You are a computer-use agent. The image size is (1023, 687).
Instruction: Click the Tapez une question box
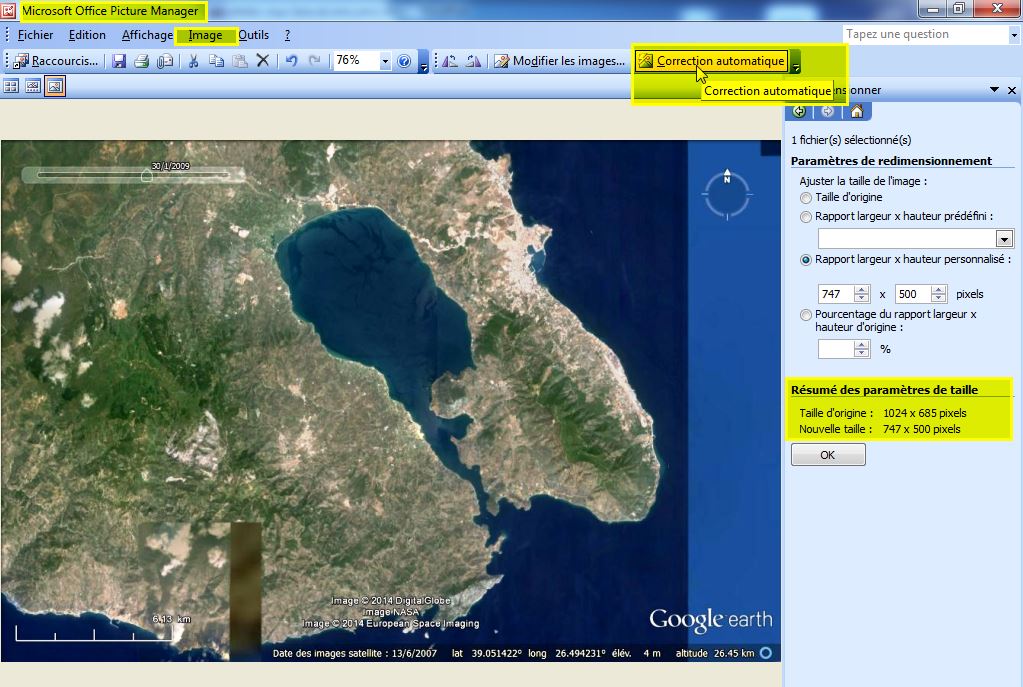pyautogui.click(x=925, y=35)
